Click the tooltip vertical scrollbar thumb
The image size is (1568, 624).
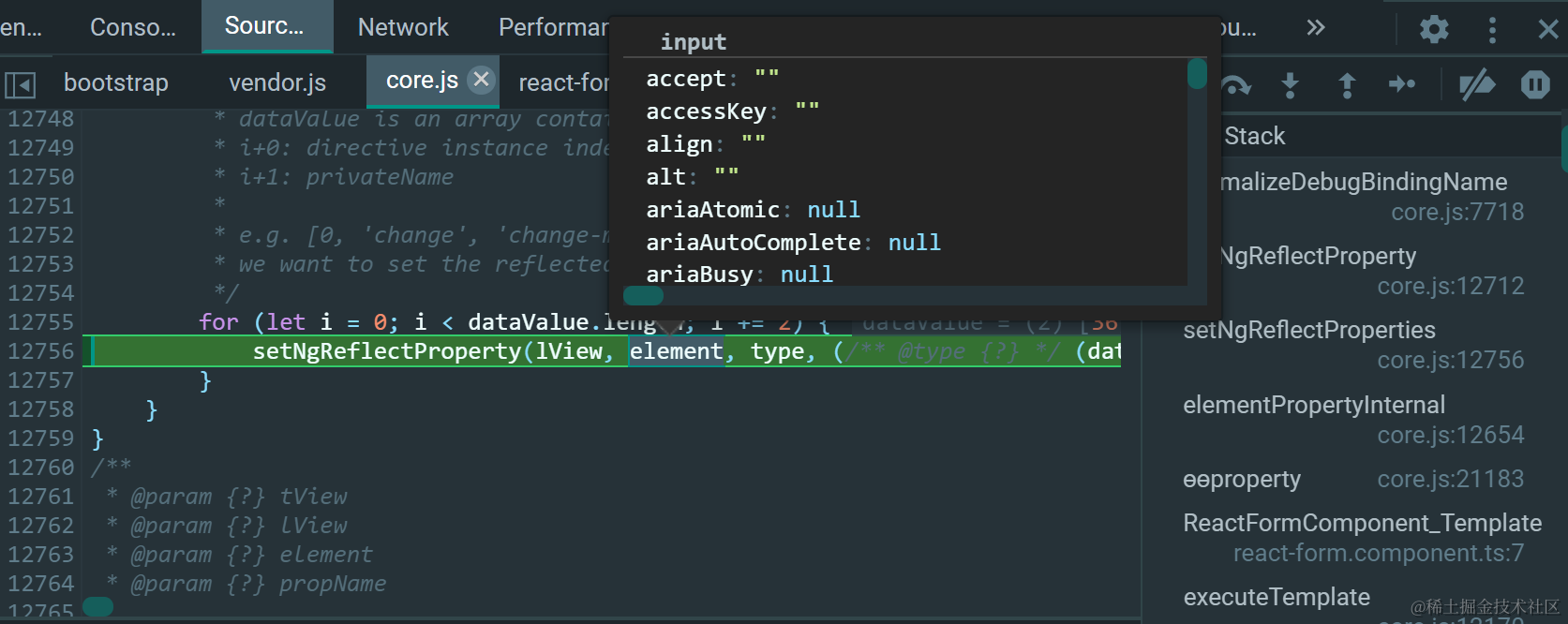click(1197, 74)
